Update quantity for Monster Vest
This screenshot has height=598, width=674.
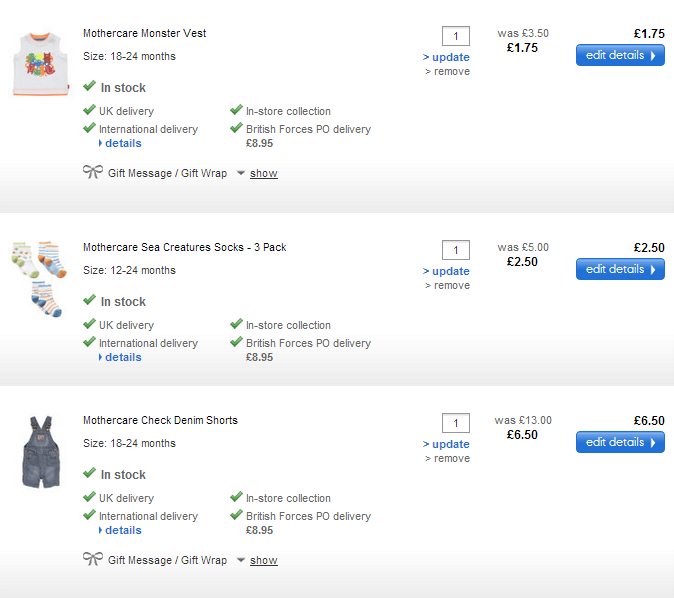446,57
